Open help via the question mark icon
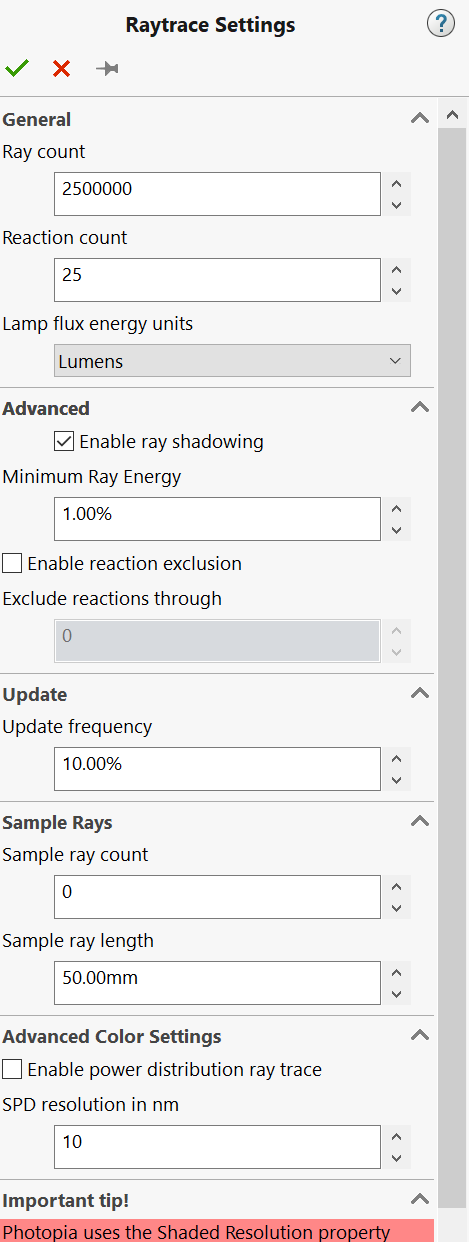This screenshot has width=469, height=1242. point(441,24)
